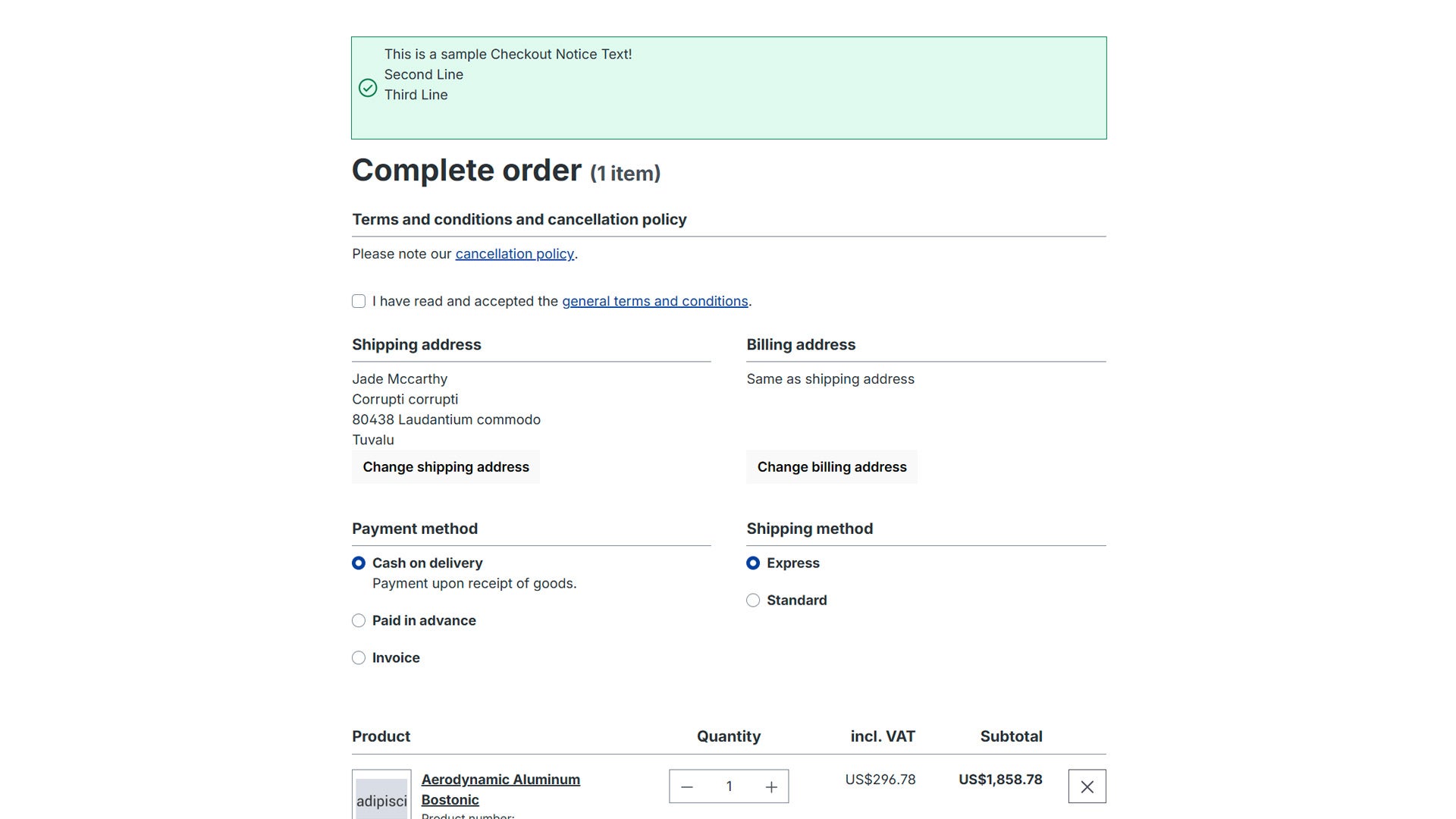Decrease quantity with the minus icon

tap(687, 787)
